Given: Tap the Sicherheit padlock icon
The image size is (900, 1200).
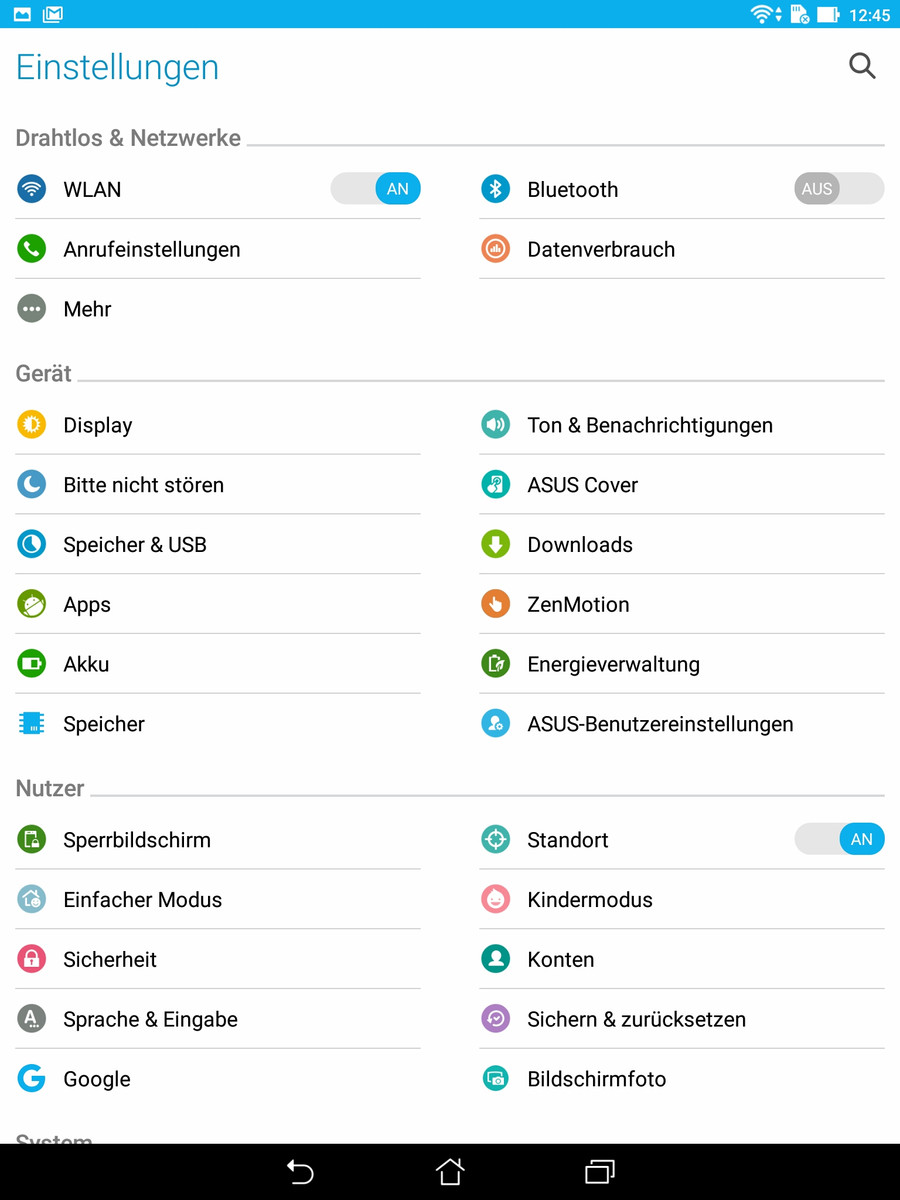Looking at the screenshot, I should click(x=32, y=959).
